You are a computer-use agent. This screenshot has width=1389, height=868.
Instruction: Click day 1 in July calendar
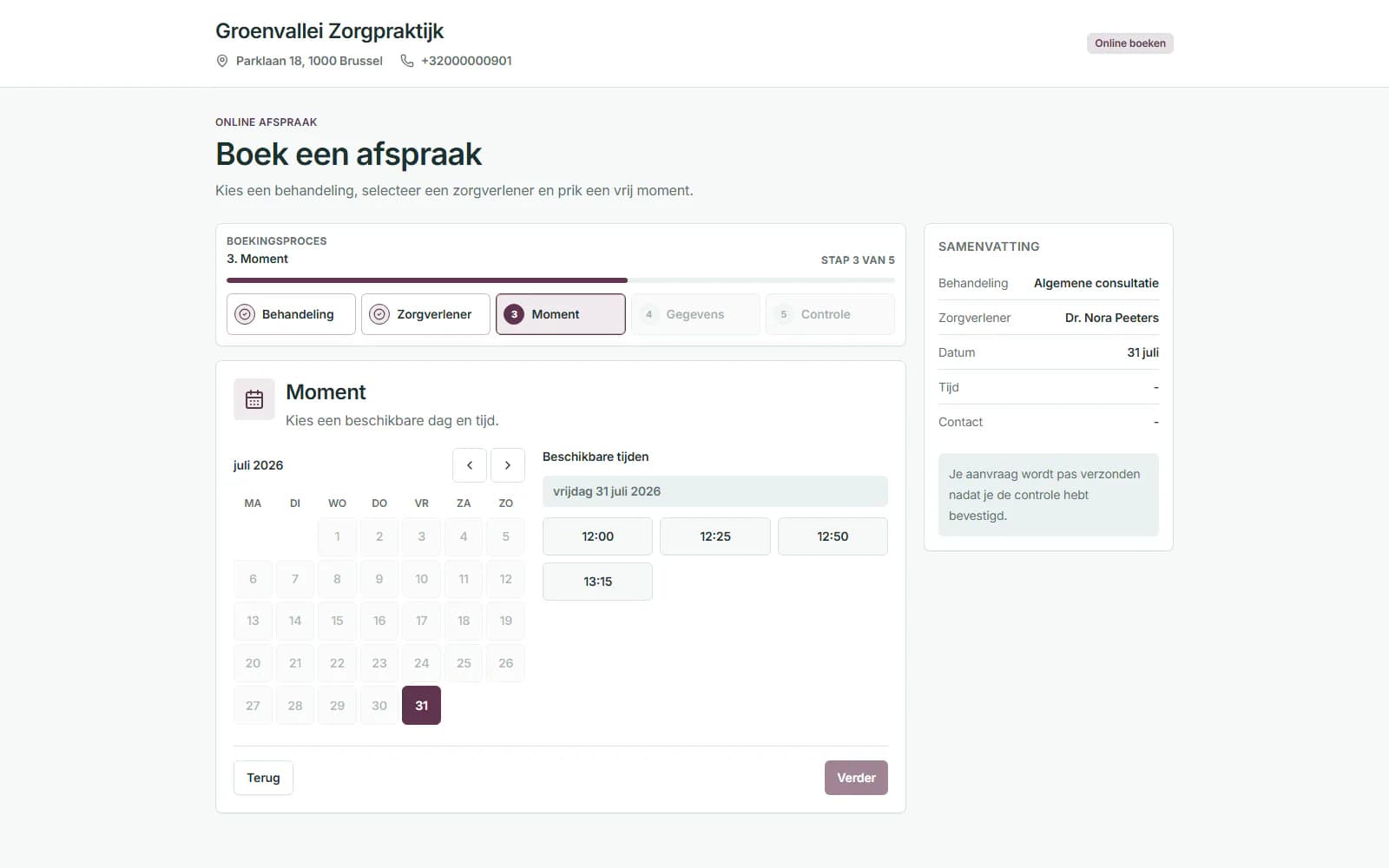337,536
